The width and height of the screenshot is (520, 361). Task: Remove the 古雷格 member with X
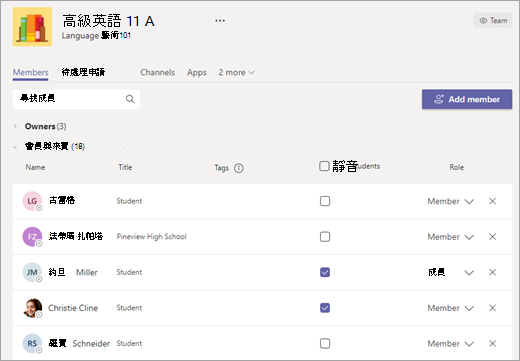click(x=492, y=201)
